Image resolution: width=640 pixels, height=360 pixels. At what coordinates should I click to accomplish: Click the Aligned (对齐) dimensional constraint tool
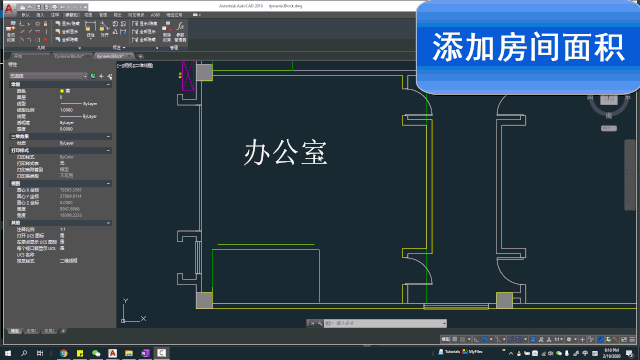coord(104,30)
